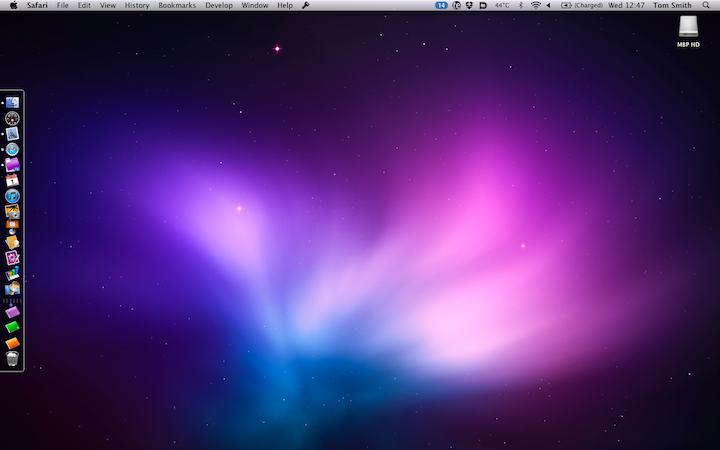This screenshot has height=450, width=720.
Task: Open the orange folder stack in Dock
Action: pyautogui.click(x=12, y=343)
